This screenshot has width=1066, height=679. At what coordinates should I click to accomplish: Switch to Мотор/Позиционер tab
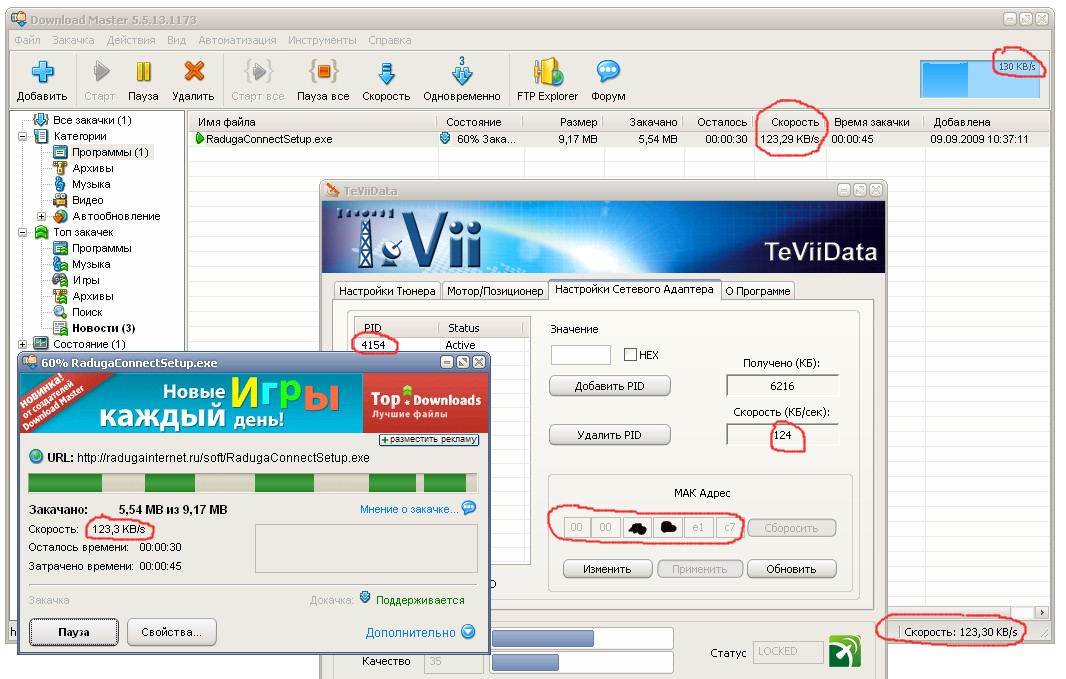click(x=495, y=291)
